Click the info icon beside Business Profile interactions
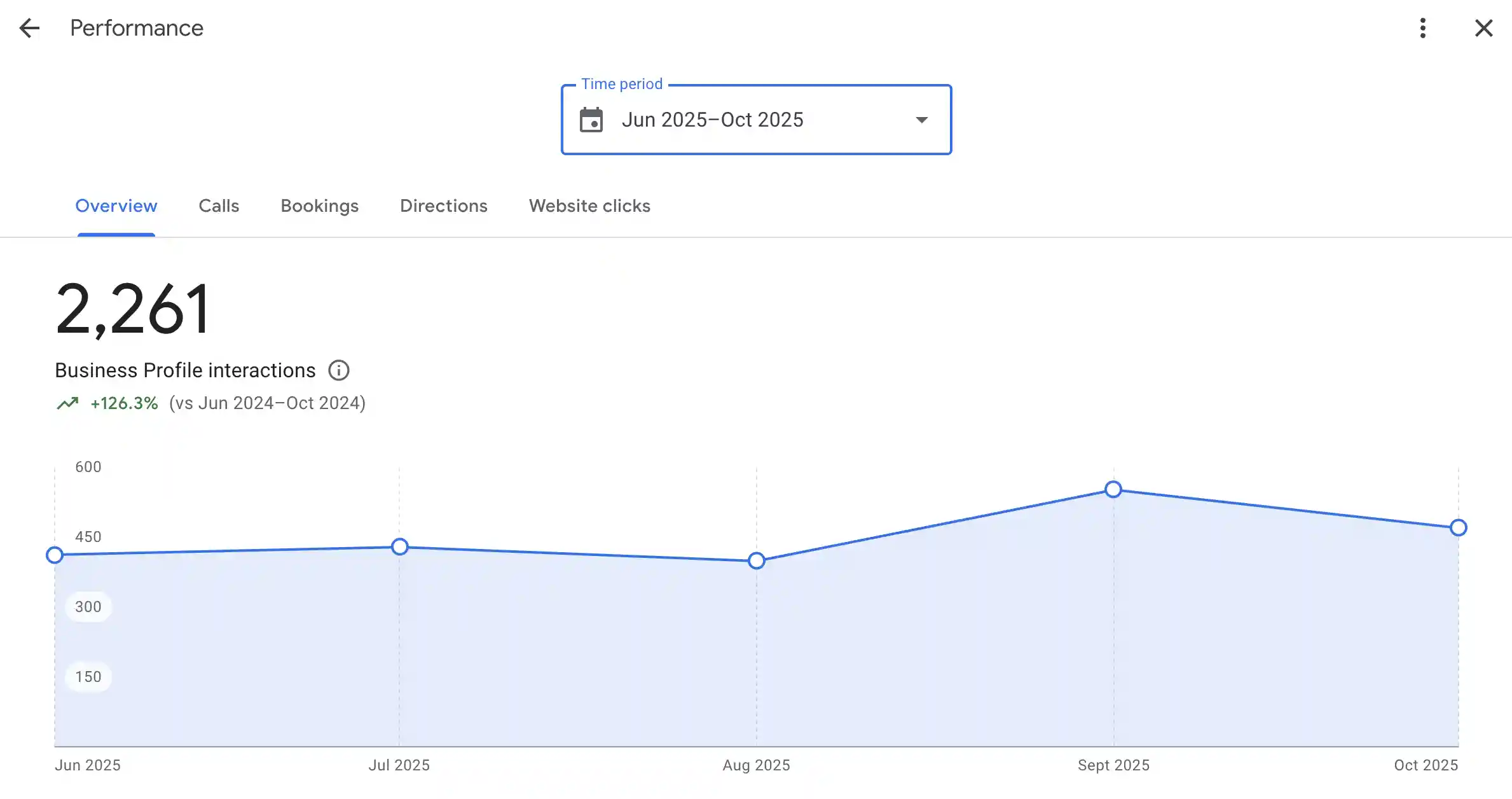 (338, 370)
